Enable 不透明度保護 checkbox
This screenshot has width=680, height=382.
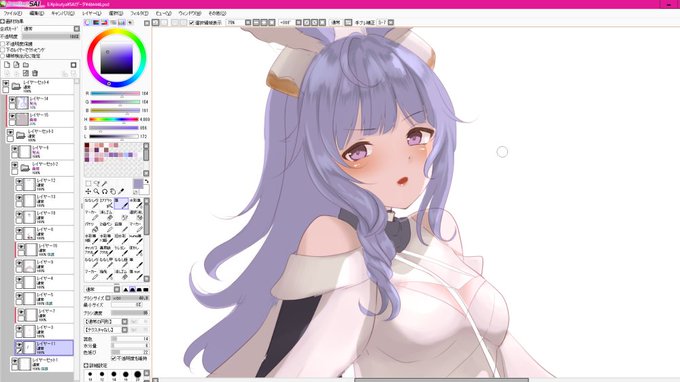(3, 44)
